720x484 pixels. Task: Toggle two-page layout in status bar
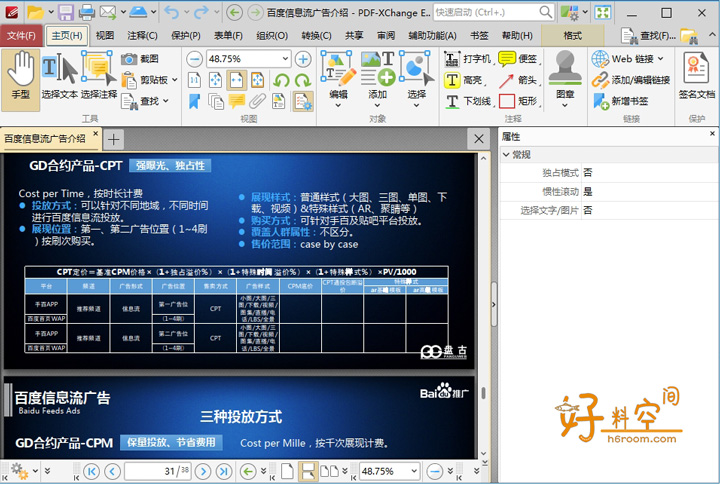(x=329, y=471)
